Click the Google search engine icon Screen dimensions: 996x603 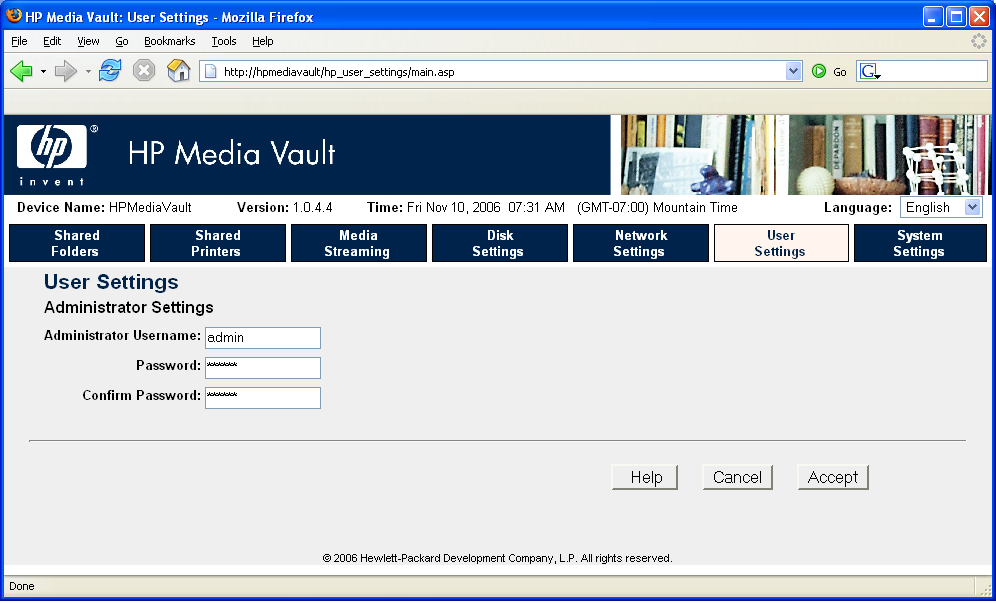tap(869, 71)
